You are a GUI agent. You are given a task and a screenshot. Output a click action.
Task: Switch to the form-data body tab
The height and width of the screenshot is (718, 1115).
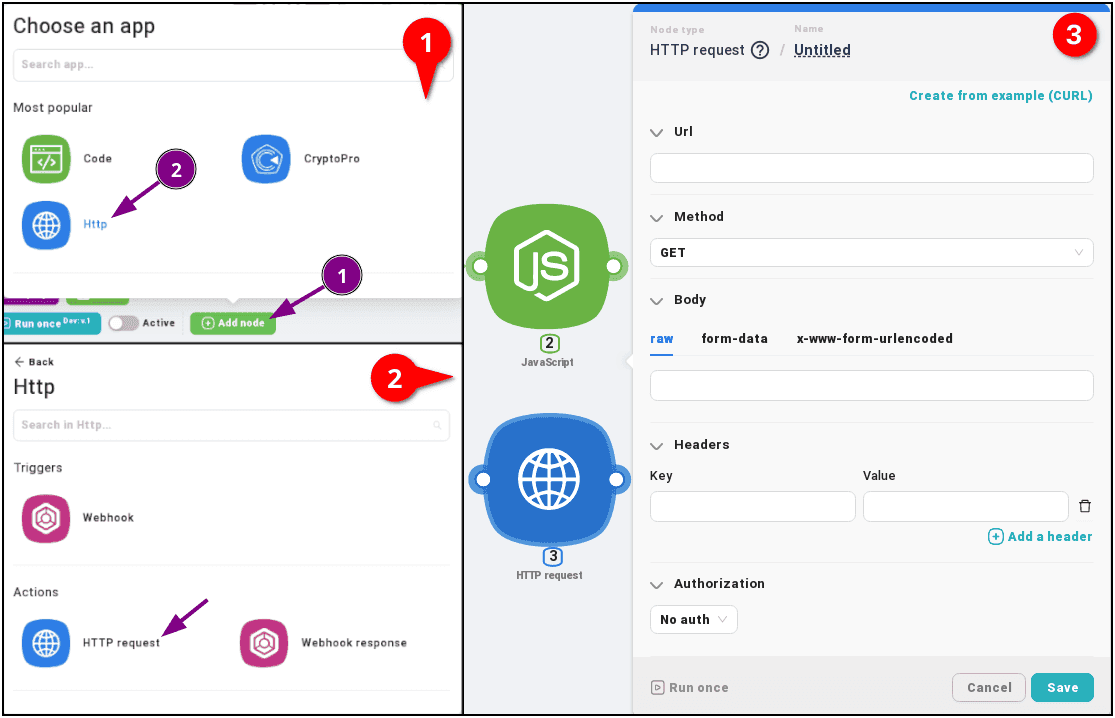pyautogui.click(x=734, y=339)
